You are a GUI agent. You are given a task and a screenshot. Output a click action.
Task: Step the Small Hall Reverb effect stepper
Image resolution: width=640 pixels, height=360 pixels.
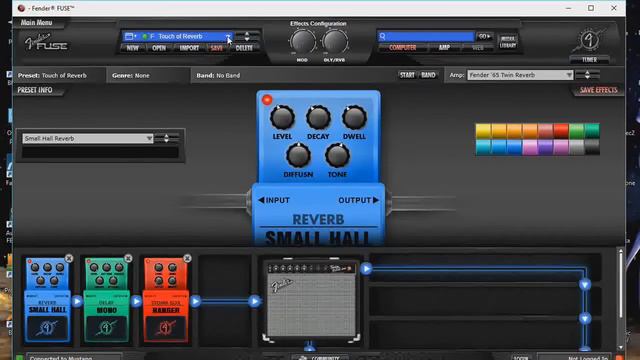pos(167,138)
